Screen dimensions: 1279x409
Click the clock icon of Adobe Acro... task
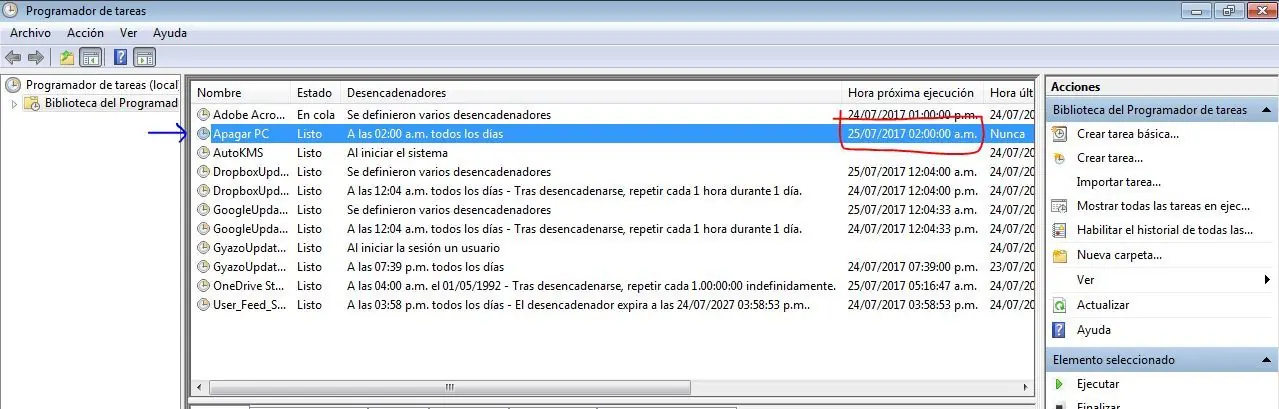(x=204, y=115)
